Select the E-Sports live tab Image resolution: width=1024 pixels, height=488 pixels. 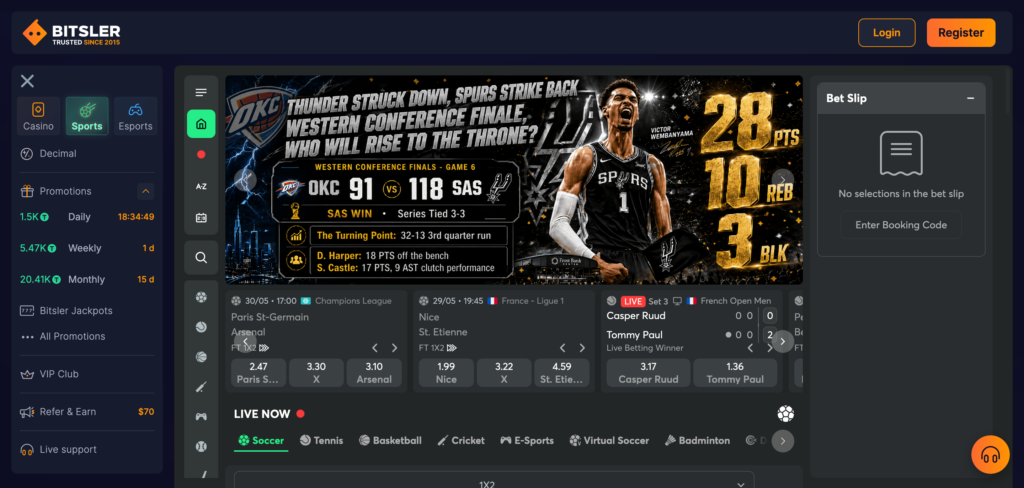[x=527, y=441]
